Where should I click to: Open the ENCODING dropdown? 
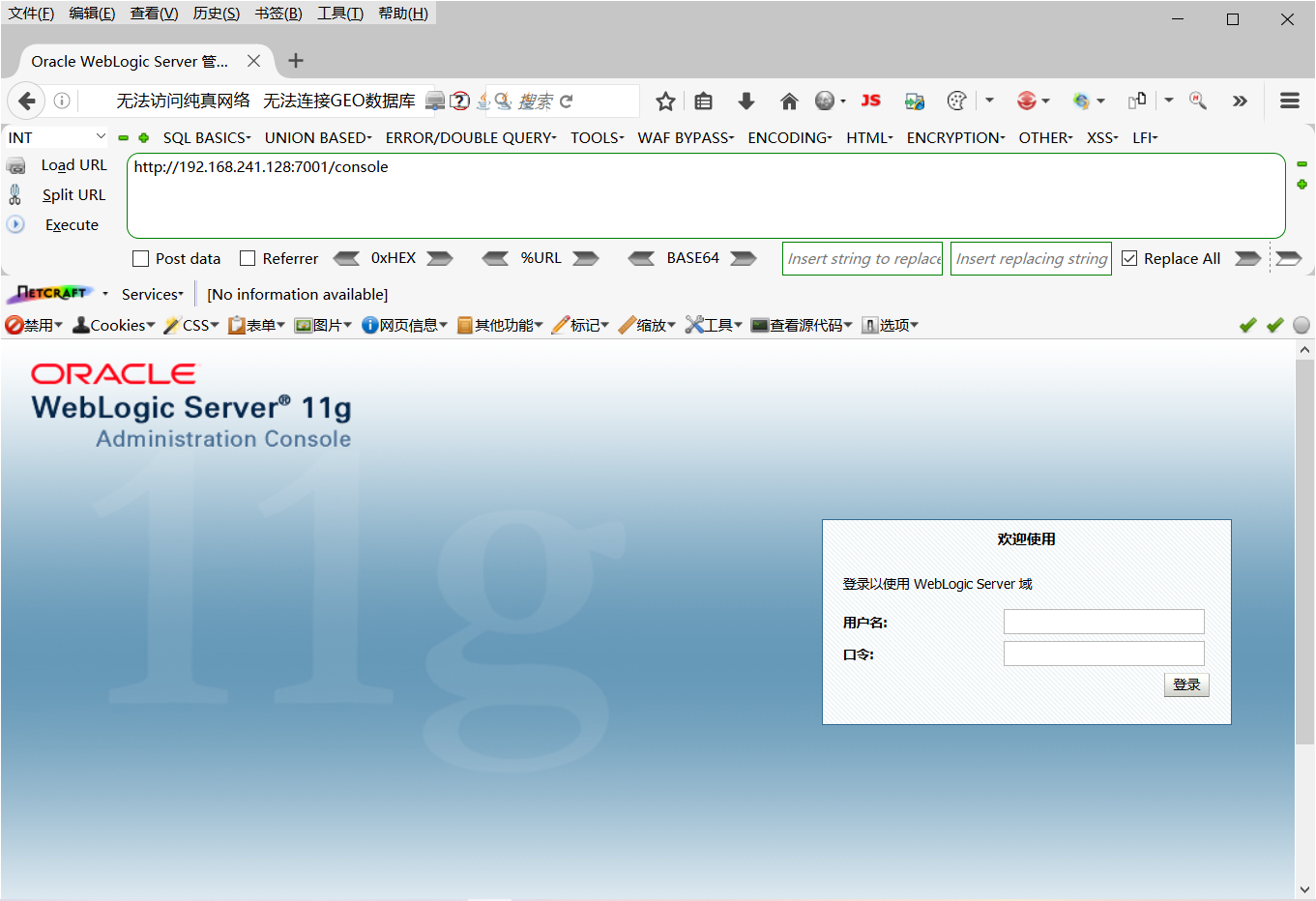pyautogui.click(x=788, y=137)
